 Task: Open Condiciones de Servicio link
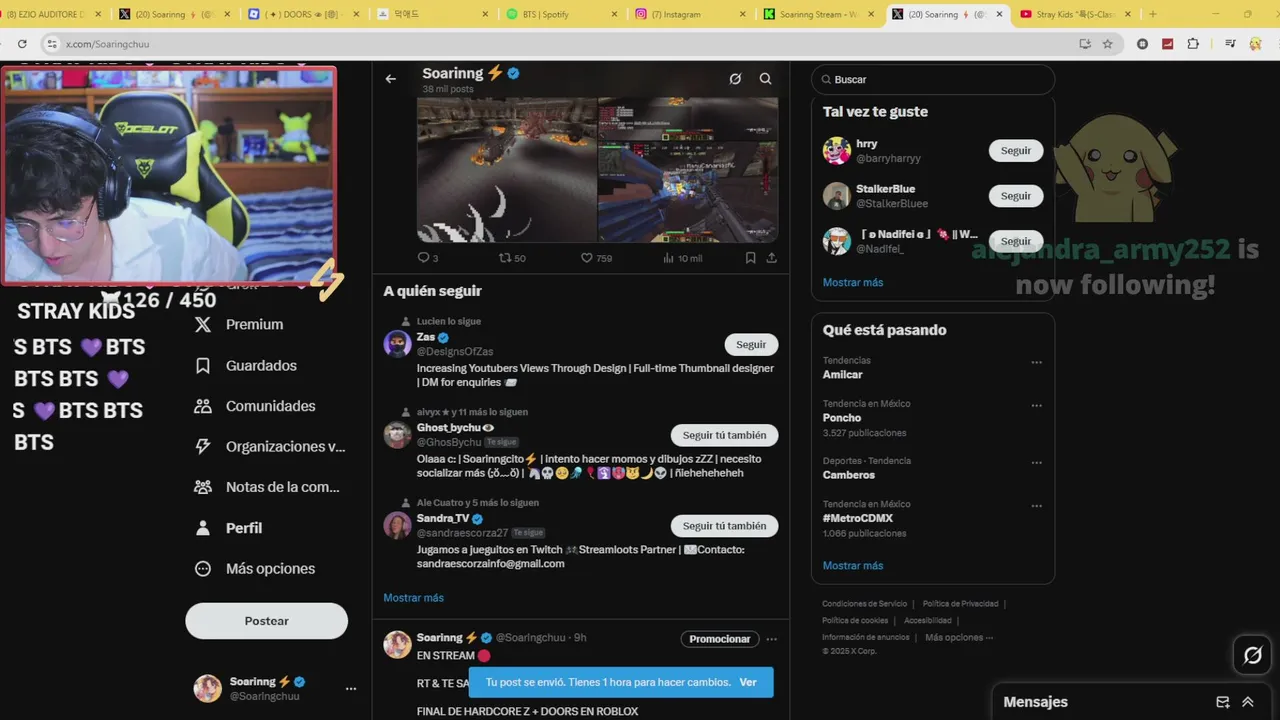click(865, 604)
